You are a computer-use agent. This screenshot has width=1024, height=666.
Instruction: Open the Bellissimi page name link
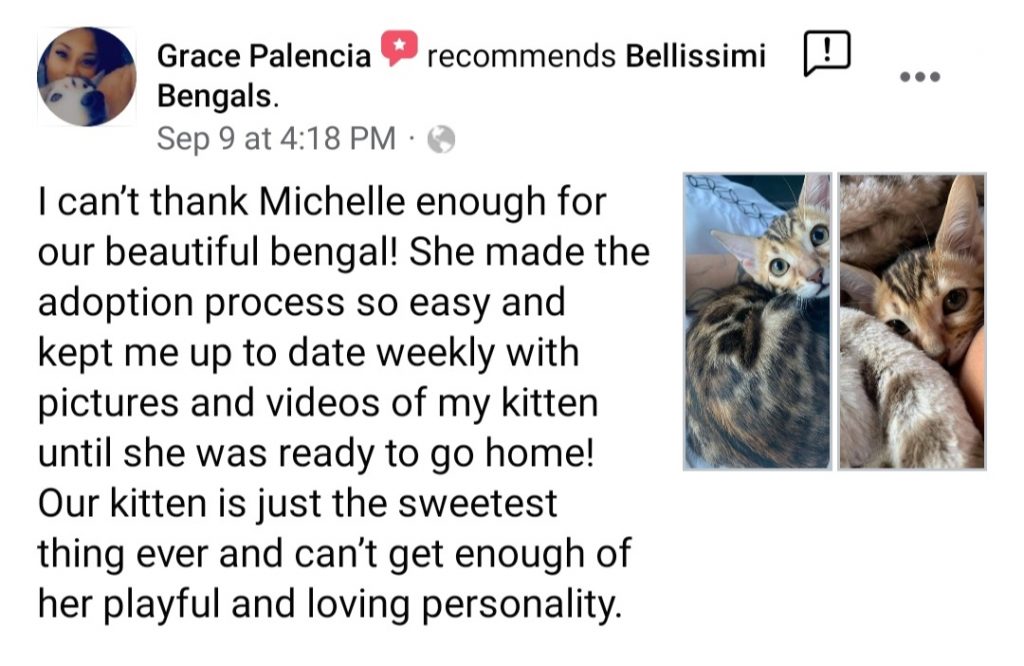pos(695,57)
